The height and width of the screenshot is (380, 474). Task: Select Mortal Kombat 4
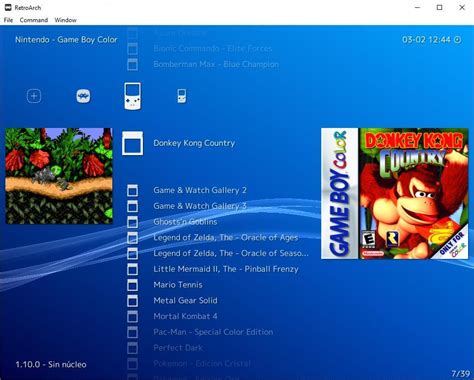click(185, 316)
